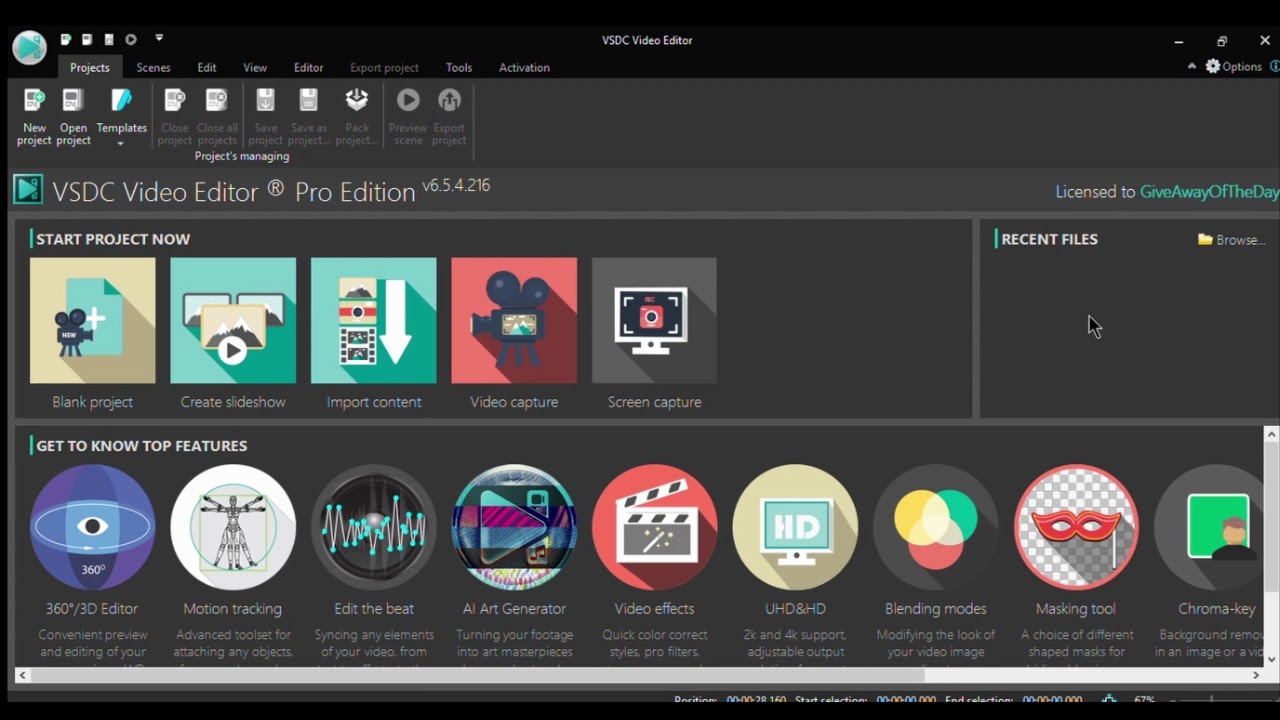The image size is (1280, 720).
Task: Open the Activation ribbon tab
Action: tap(524, 67)
